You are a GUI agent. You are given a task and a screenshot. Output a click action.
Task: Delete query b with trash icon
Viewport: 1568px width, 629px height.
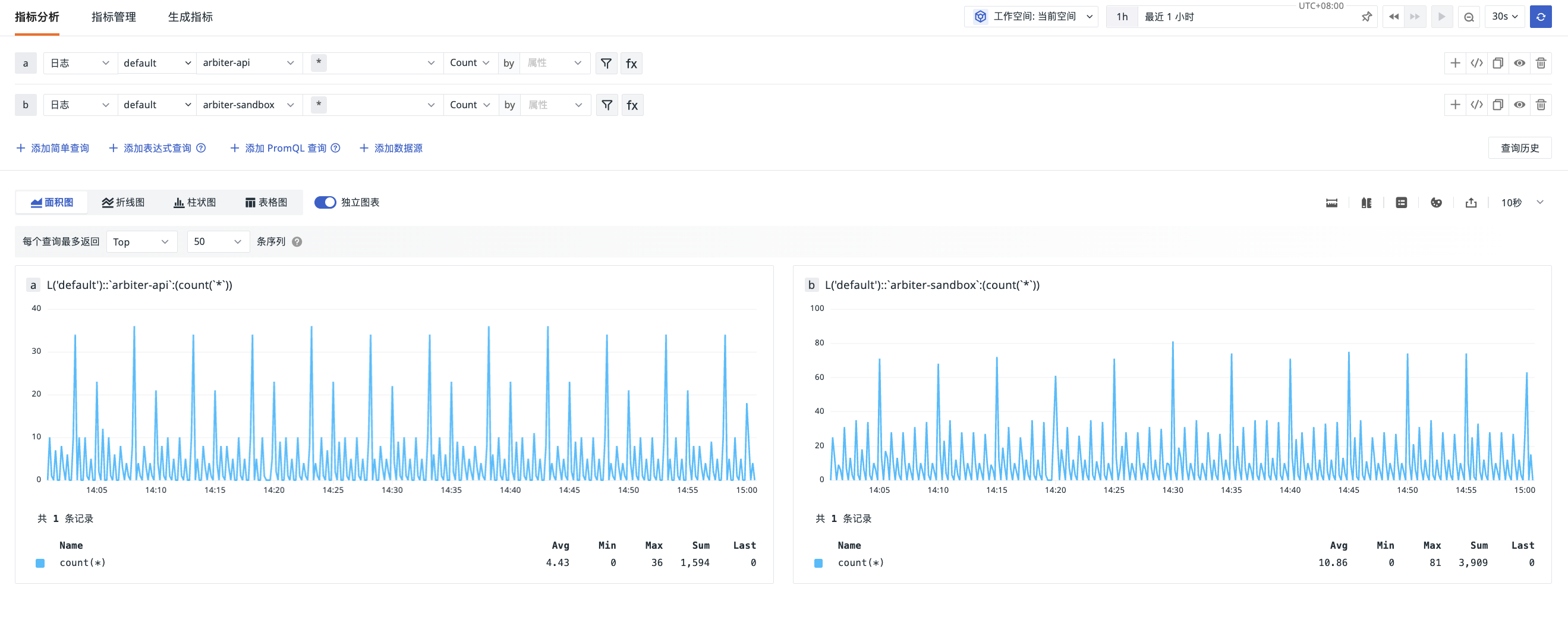pyautogui.click(x=1541, y=105)
